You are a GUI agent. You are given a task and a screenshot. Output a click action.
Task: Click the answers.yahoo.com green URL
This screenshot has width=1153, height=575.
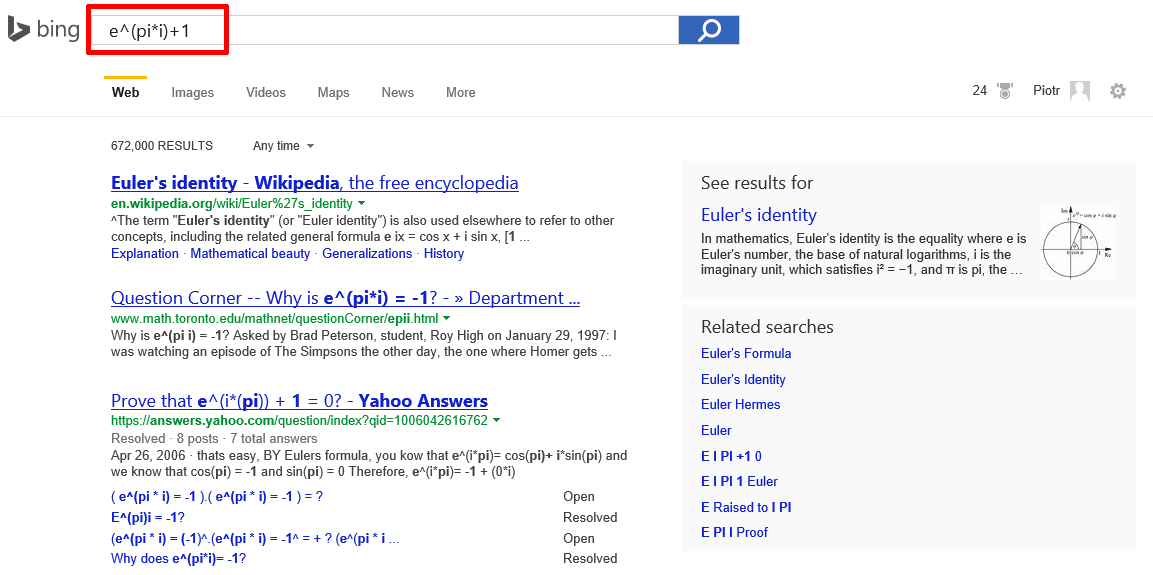pyautogui.click(x=299, y=421)
